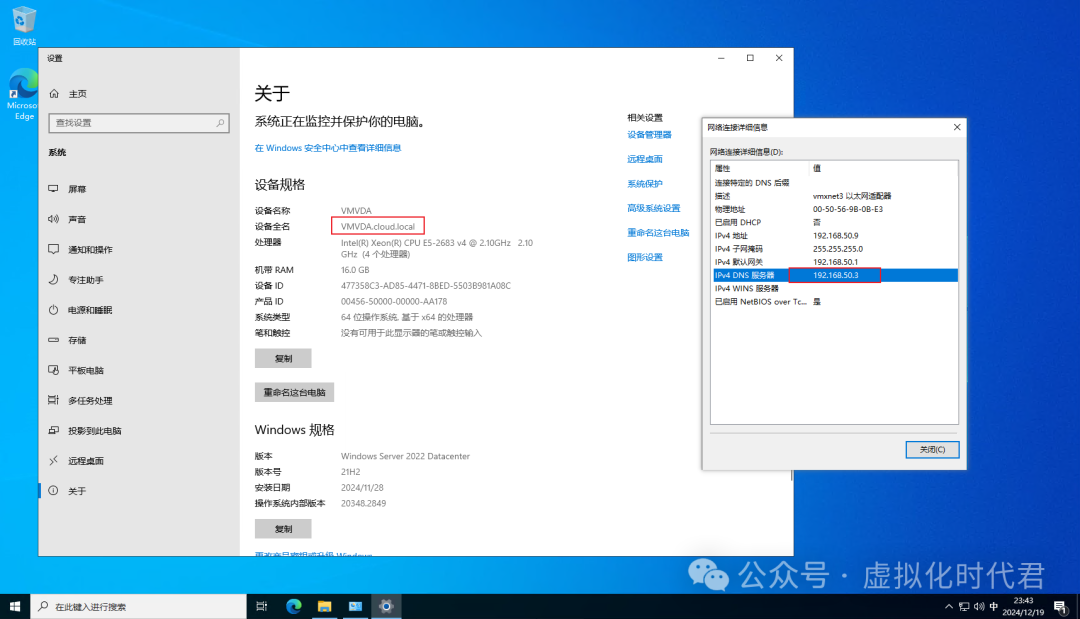Close the 网络连接详细信息 dialog with X
This screenshot has height=619, width=1080.
click(x=957, y=127)
